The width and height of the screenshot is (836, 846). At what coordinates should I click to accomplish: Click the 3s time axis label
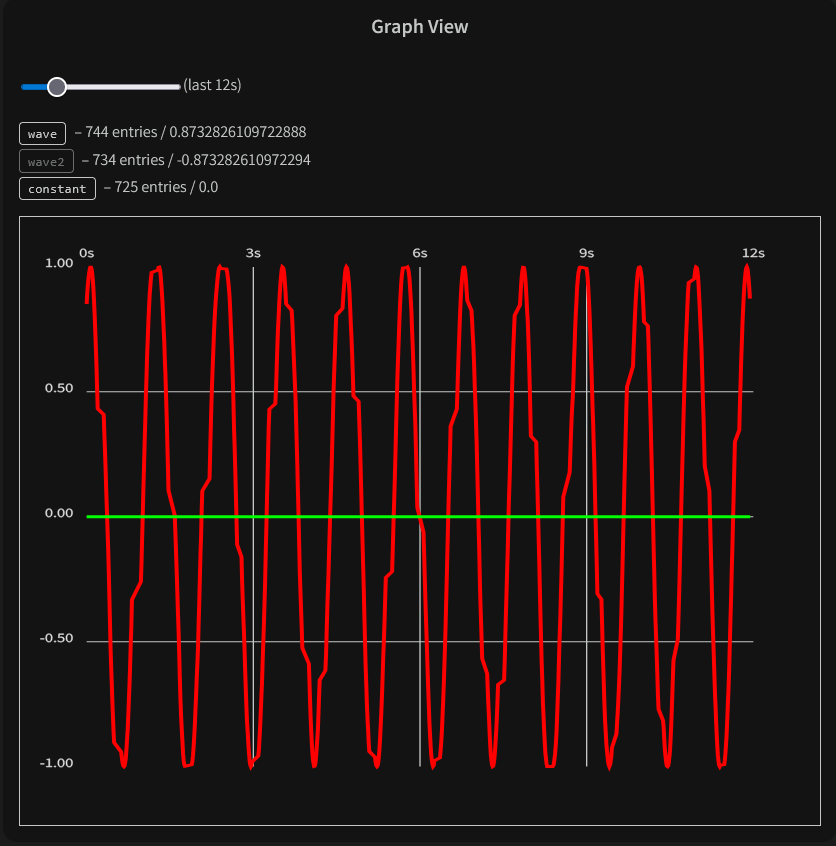coord(253,254)
